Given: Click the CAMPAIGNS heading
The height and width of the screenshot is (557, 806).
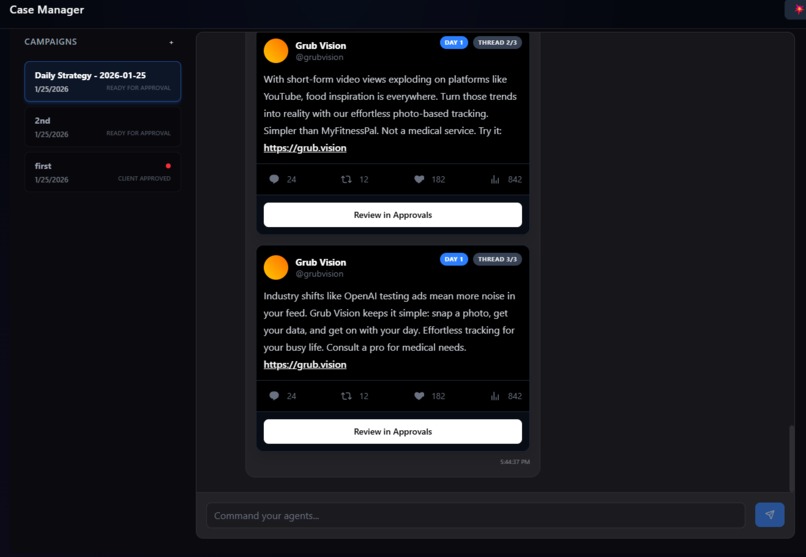Looking at the screenshot, I should (x=50, y=42).
